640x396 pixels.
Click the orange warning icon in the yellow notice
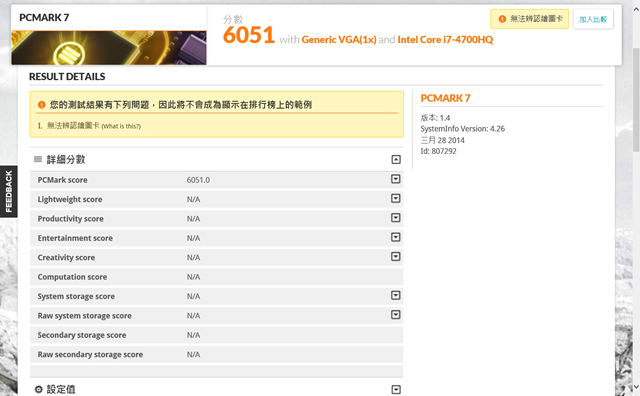41,105
